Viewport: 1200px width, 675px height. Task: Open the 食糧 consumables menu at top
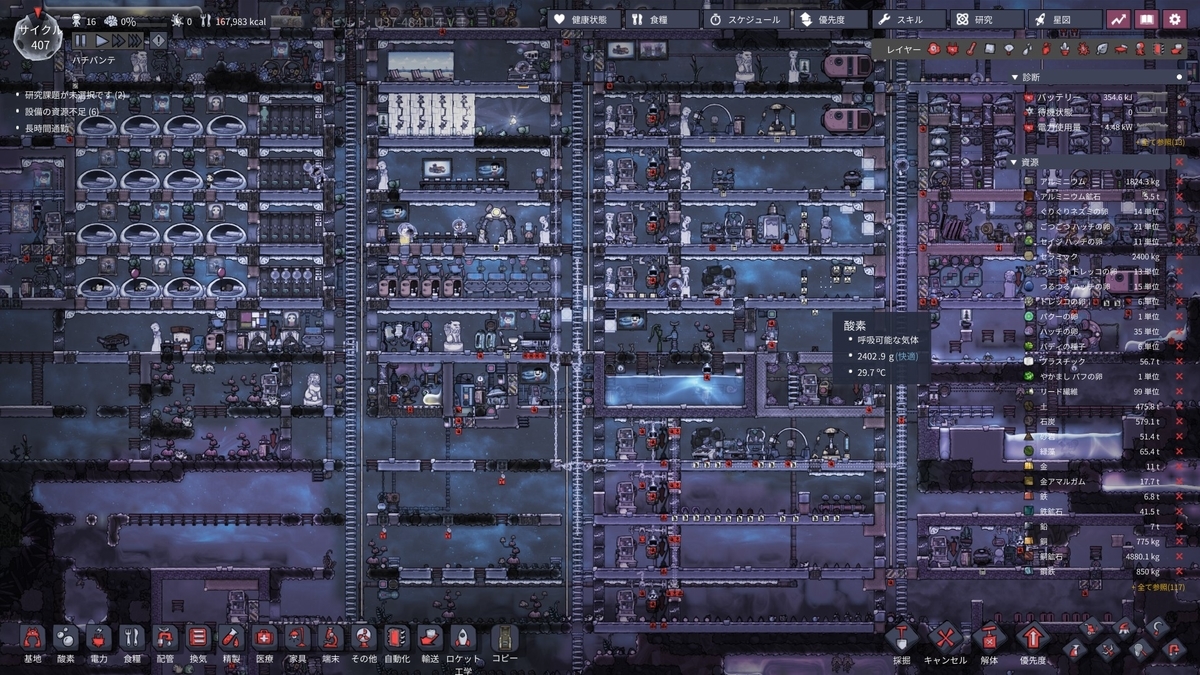click(661, 19)
